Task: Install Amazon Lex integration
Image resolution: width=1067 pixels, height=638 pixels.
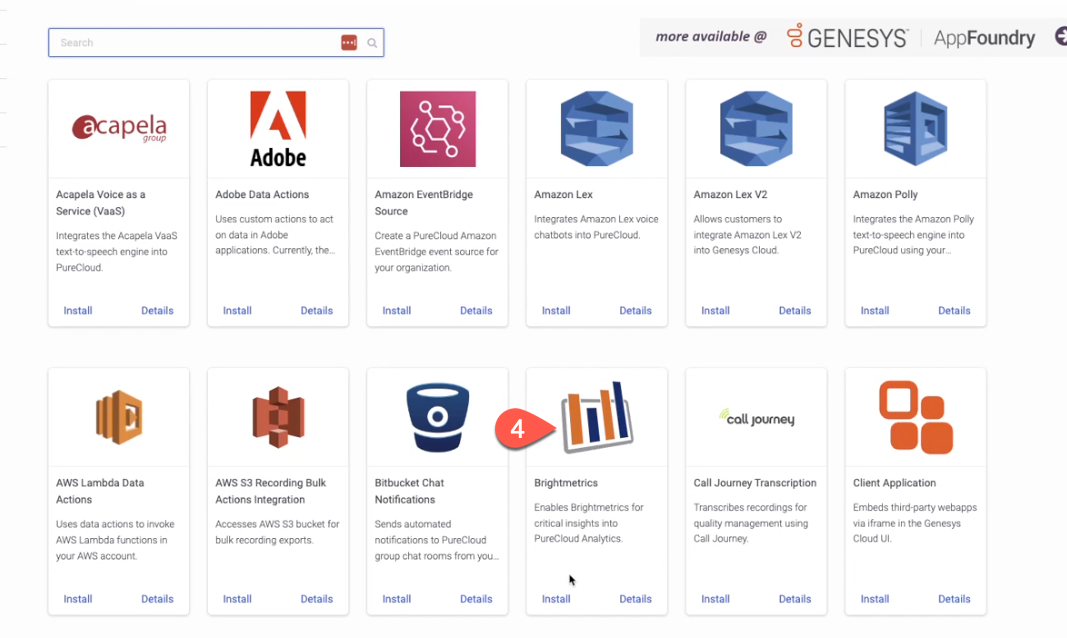Action: pyautogui.click(x=556, y=310)
